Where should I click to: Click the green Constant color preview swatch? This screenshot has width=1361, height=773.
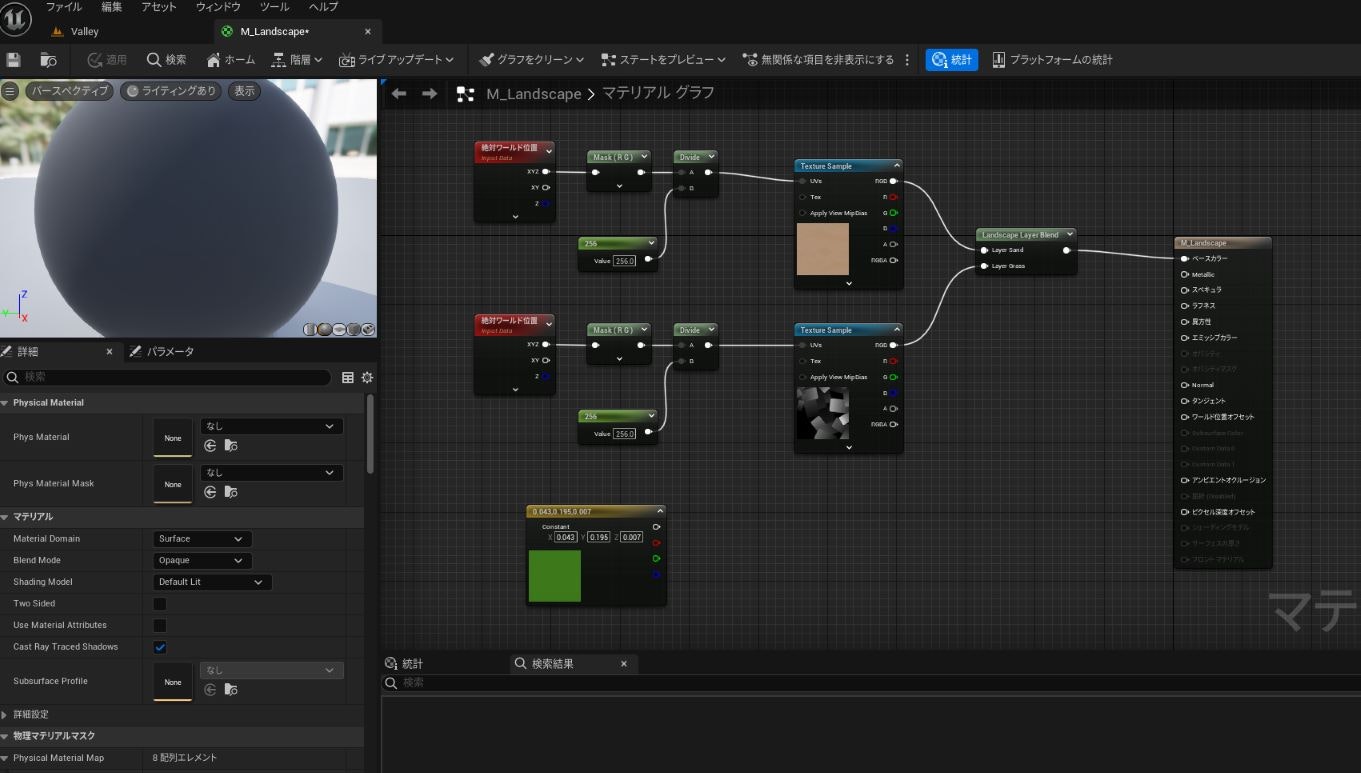click(554, 576)
